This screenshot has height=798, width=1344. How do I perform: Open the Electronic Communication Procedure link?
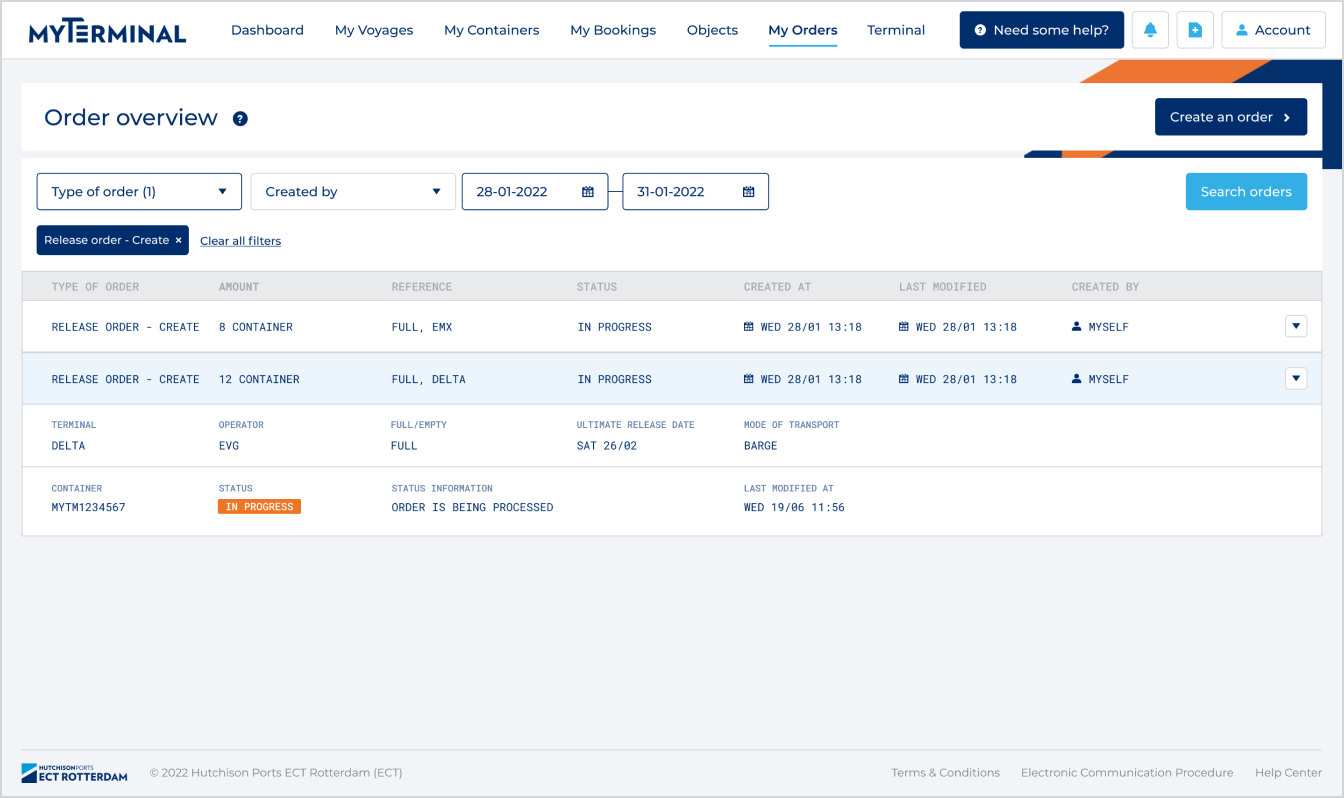[1127, 773]
